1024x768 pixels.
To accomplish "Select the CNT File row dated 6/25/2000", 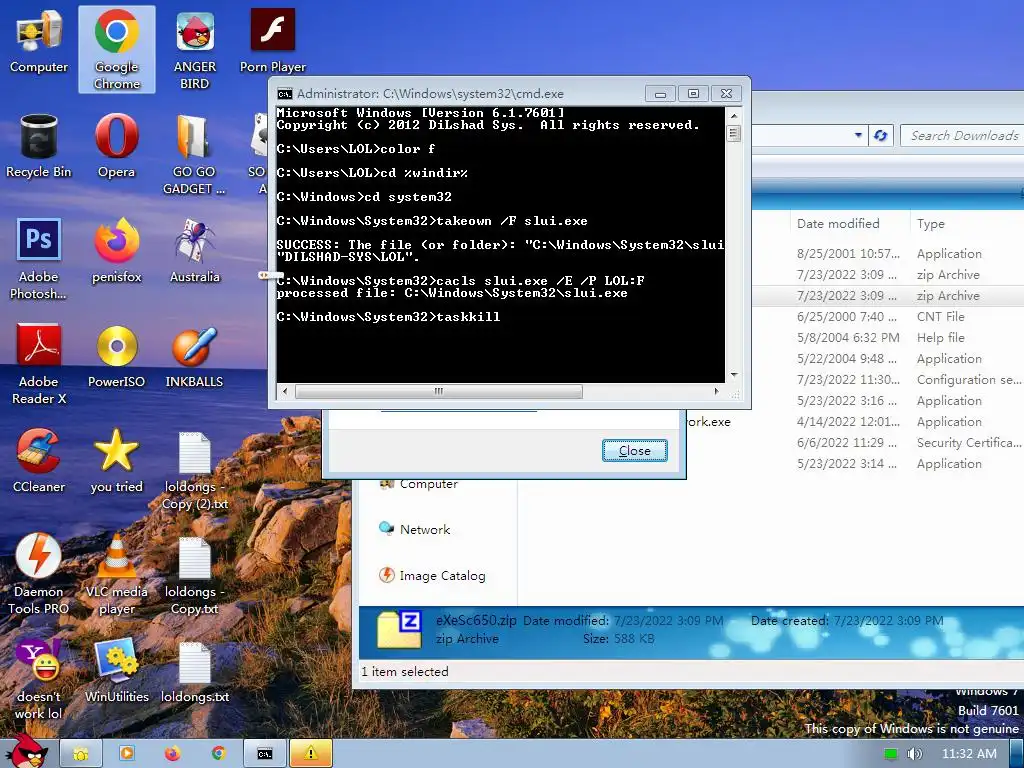I will point(888,317).
